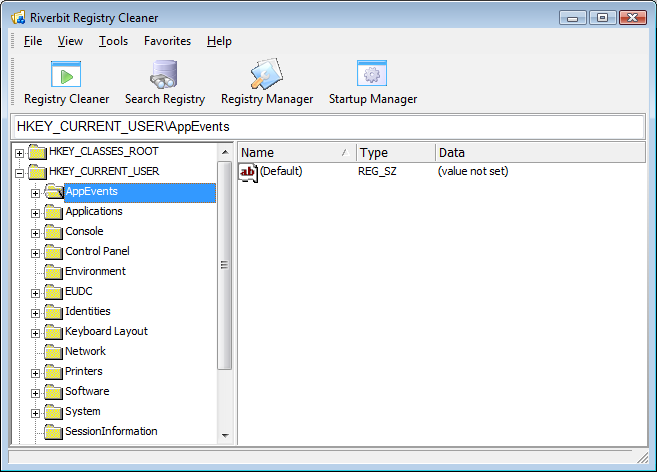Image resolution: width=657 pixels, height=472 pixels.
Task: Open the File menu
Action: click(33, 41)
